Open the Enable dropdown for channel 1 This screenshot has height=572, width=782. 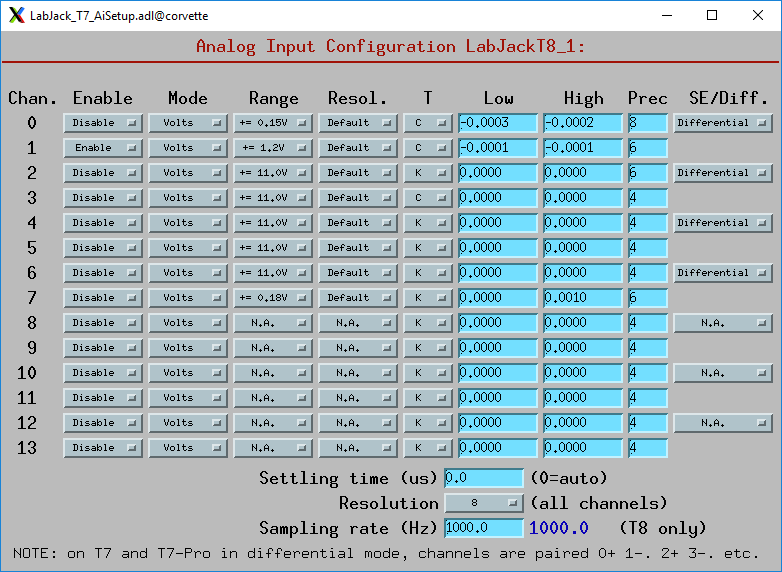click(103, 148)
